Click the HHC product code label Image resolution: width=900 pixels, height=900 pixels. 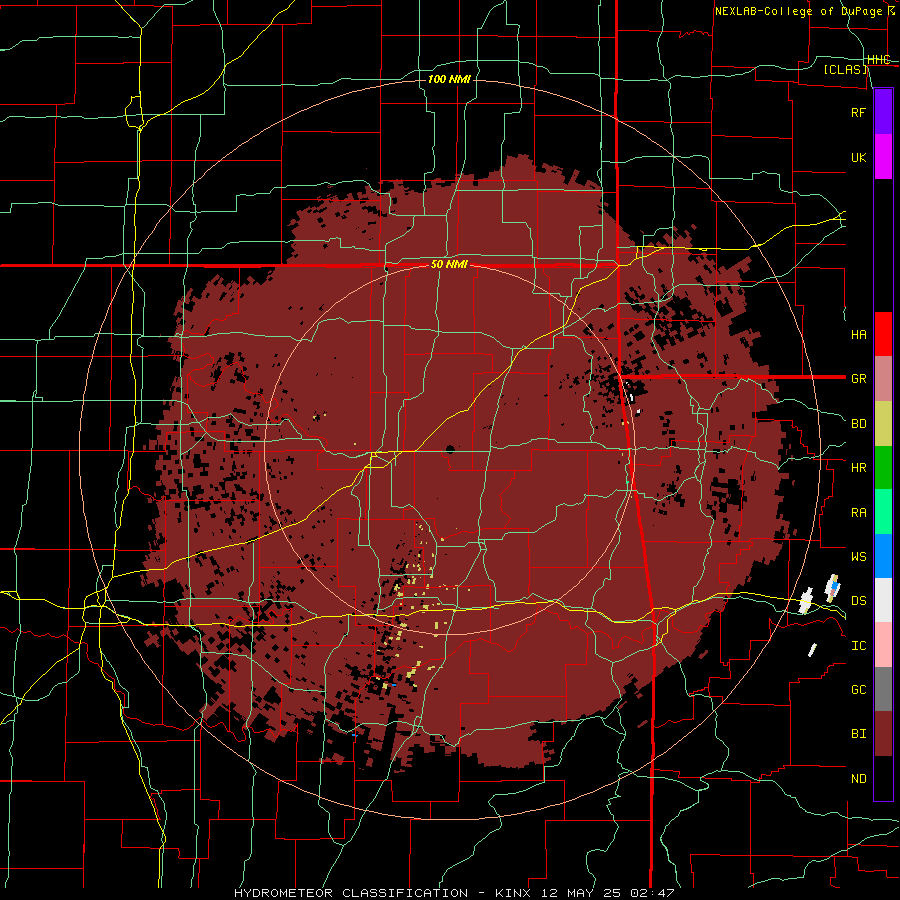878,60
